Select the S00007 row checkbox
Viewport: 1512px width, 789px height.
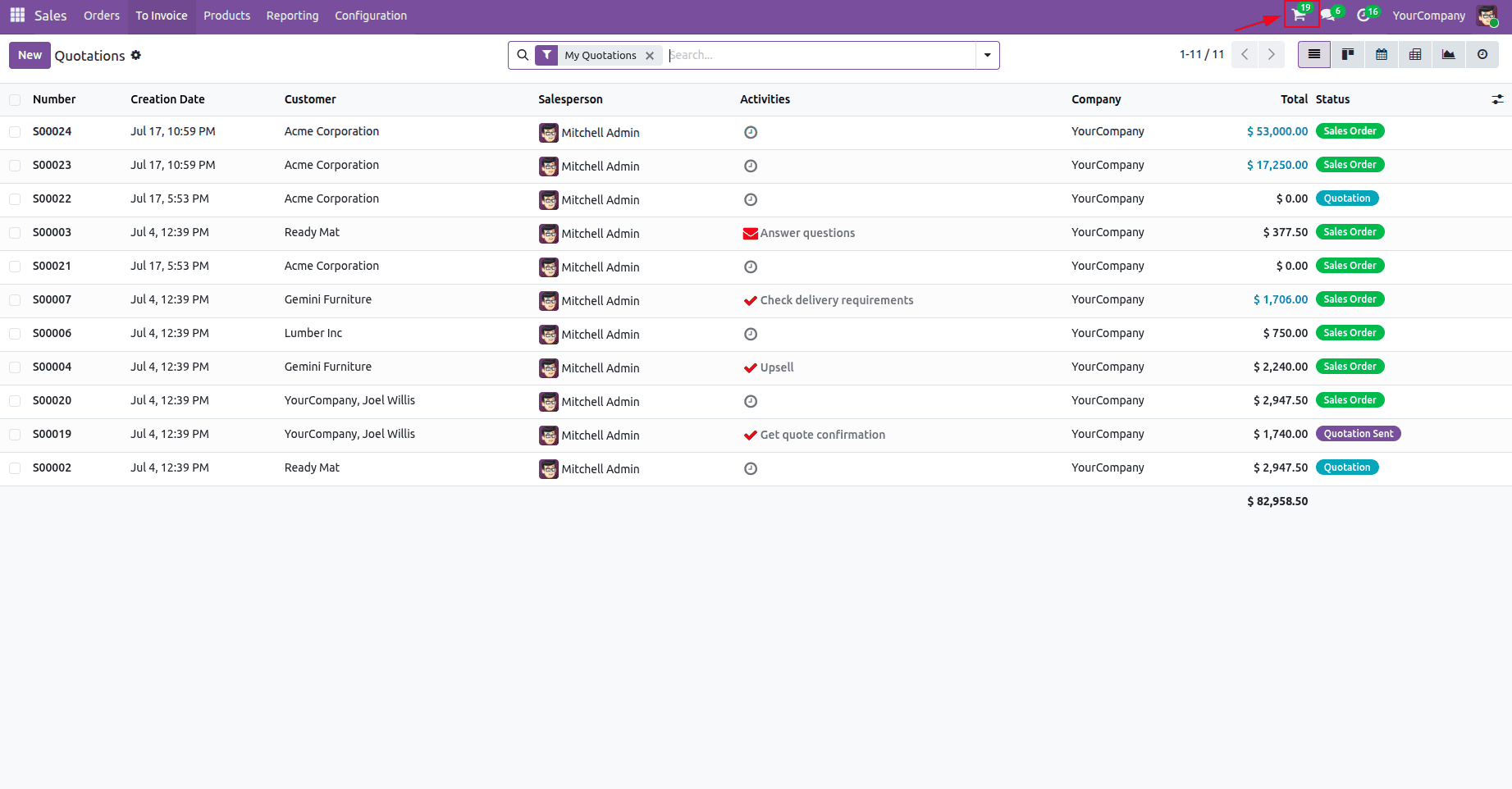click(x=15, y=300)
